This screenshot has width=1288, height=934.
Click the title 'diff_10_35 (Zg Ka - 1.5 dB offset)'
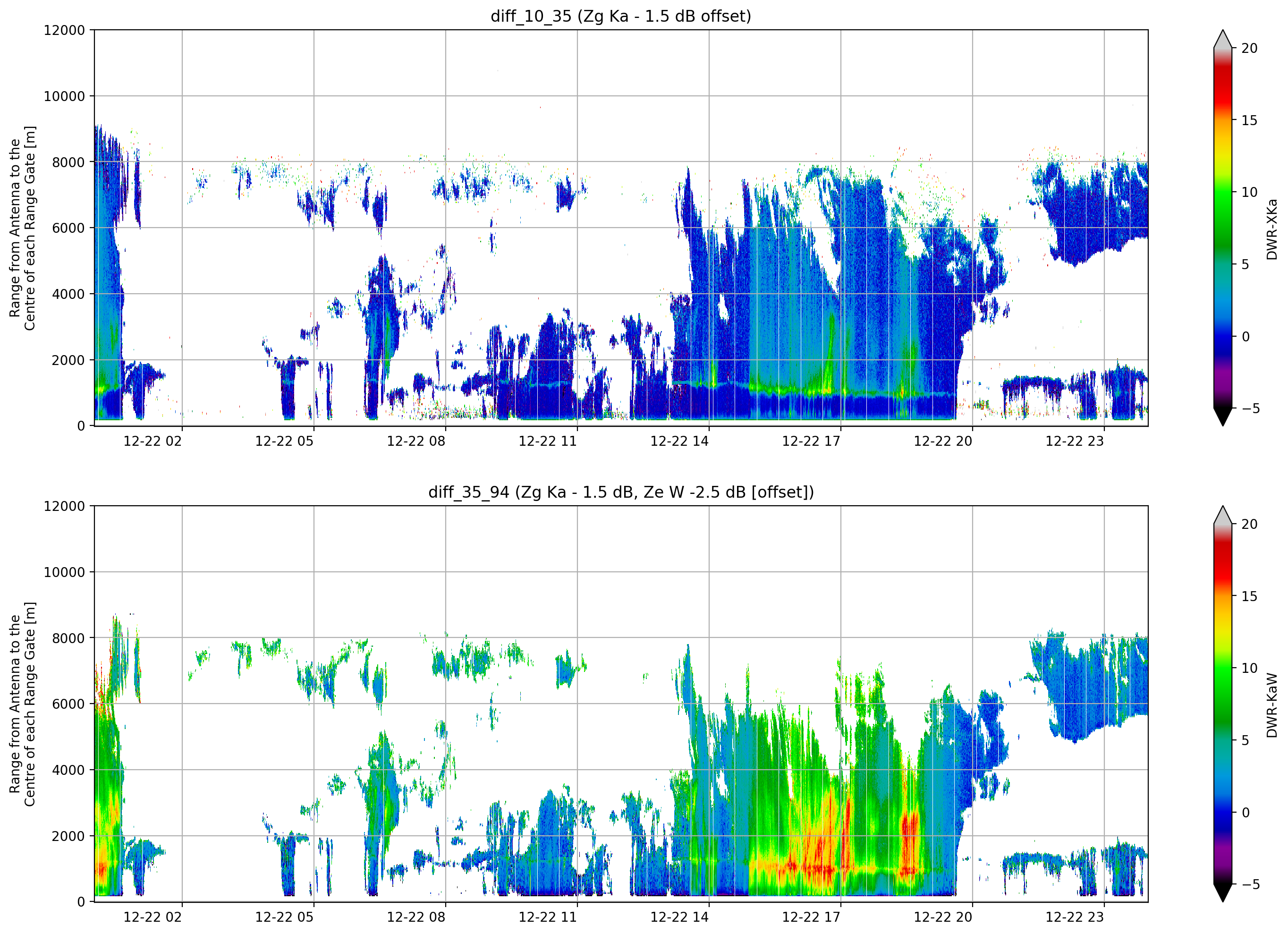621,16
